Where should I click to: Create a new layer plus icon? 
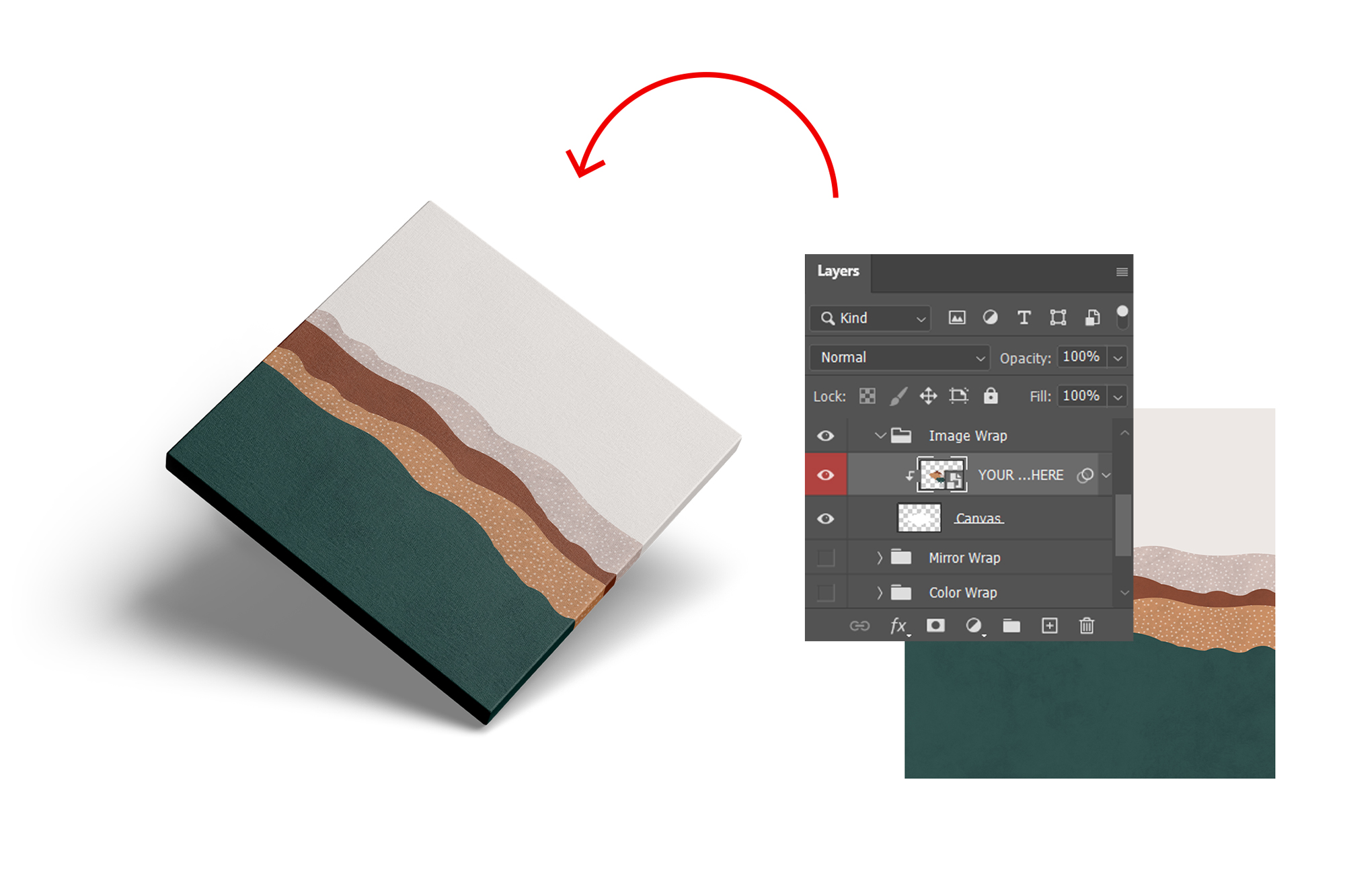point(1050,626)
